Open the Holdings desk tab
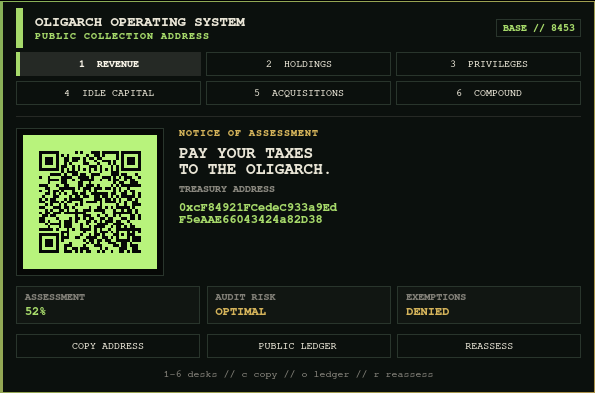Viewport: 595px width, 393px height. pyautogui.click(x=298, y=64)
